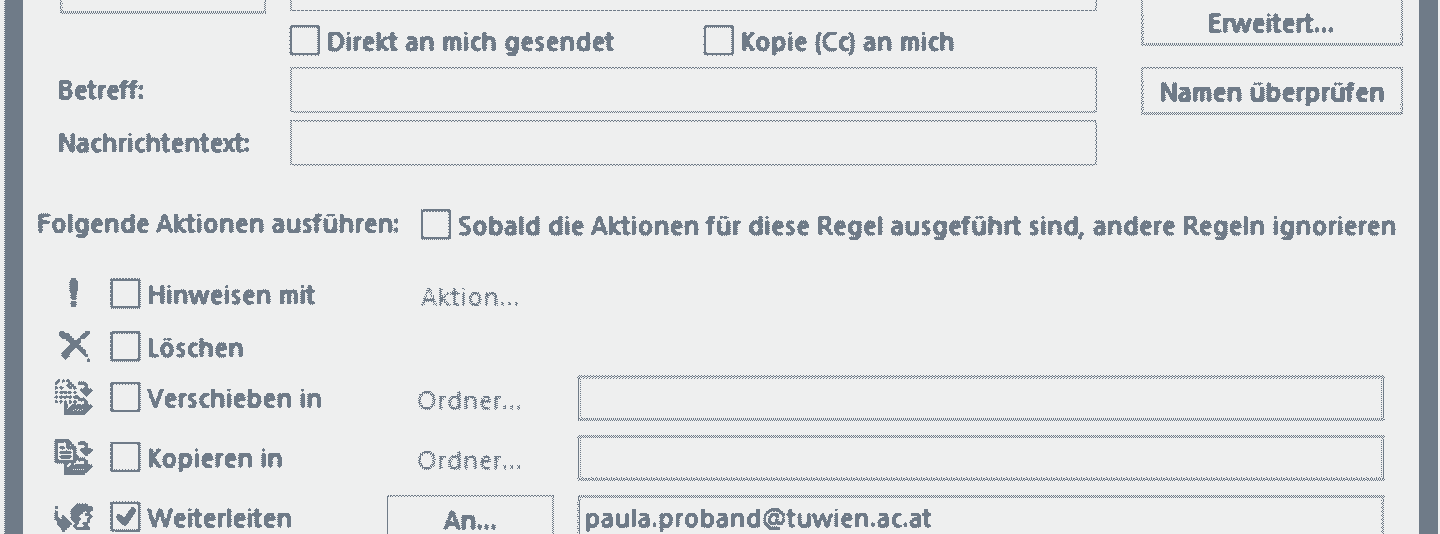The height and width of the screenshot is (534, 1440).
Task: Open Ordner... link for Verschieben in
Action: (x=470, y=401)
